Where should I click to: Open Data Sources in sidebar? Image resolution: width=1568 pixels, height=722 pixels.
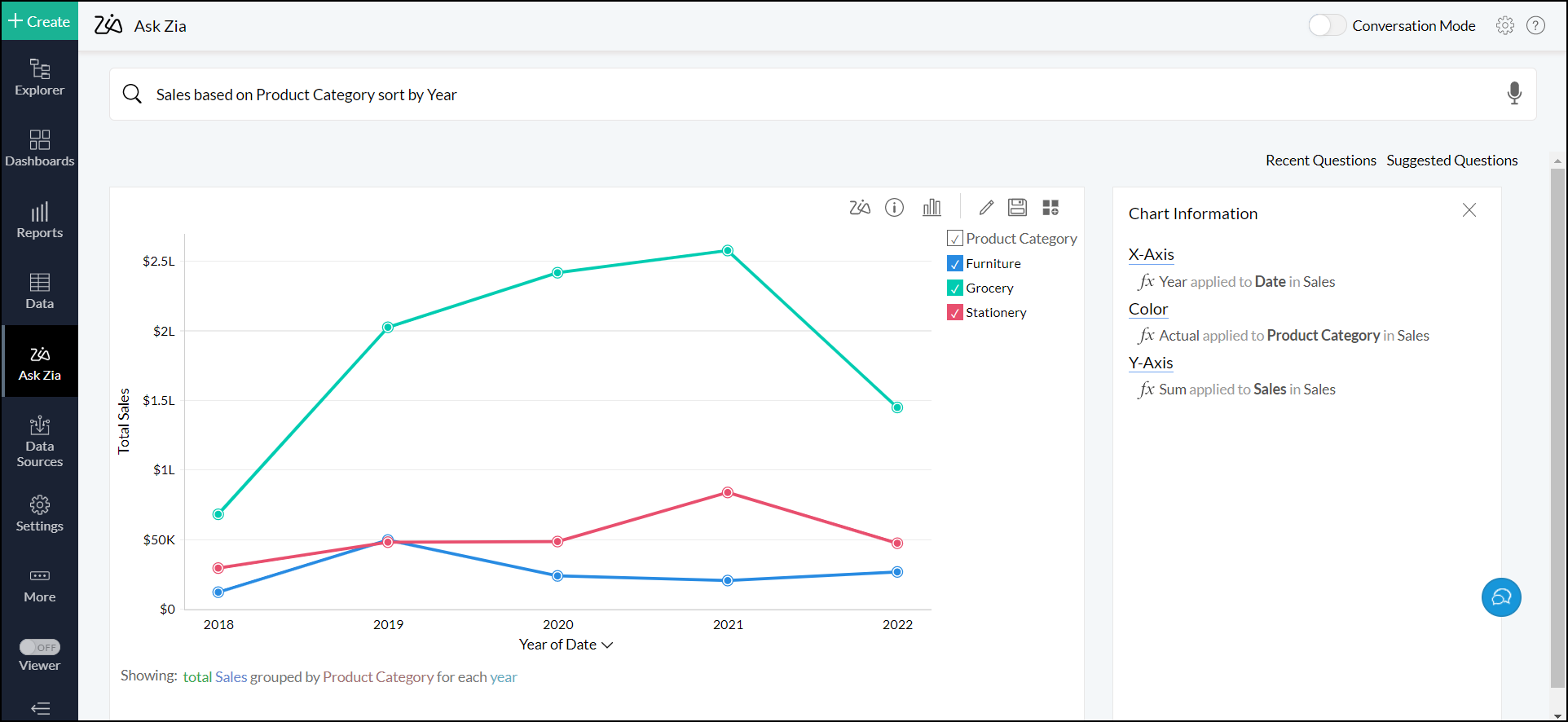[40, 441]
